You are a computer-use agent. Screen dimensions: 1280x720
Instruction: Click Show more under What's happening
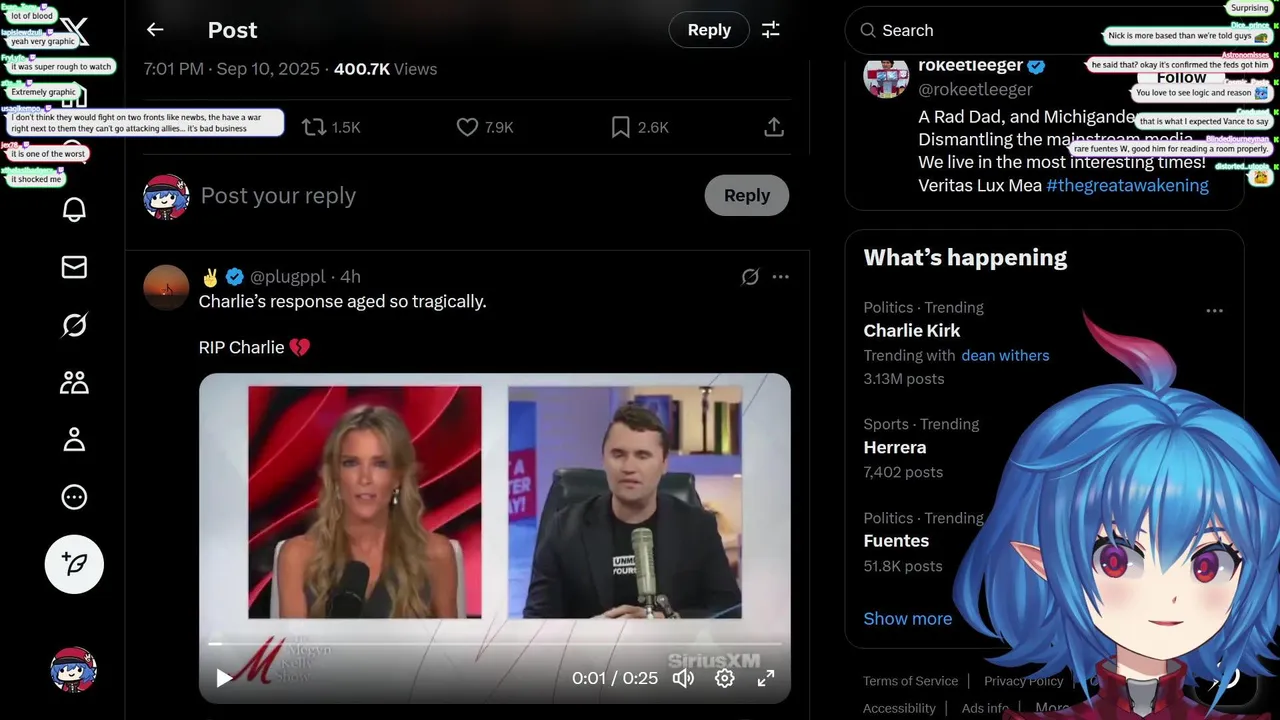click(x=908, y=618)
